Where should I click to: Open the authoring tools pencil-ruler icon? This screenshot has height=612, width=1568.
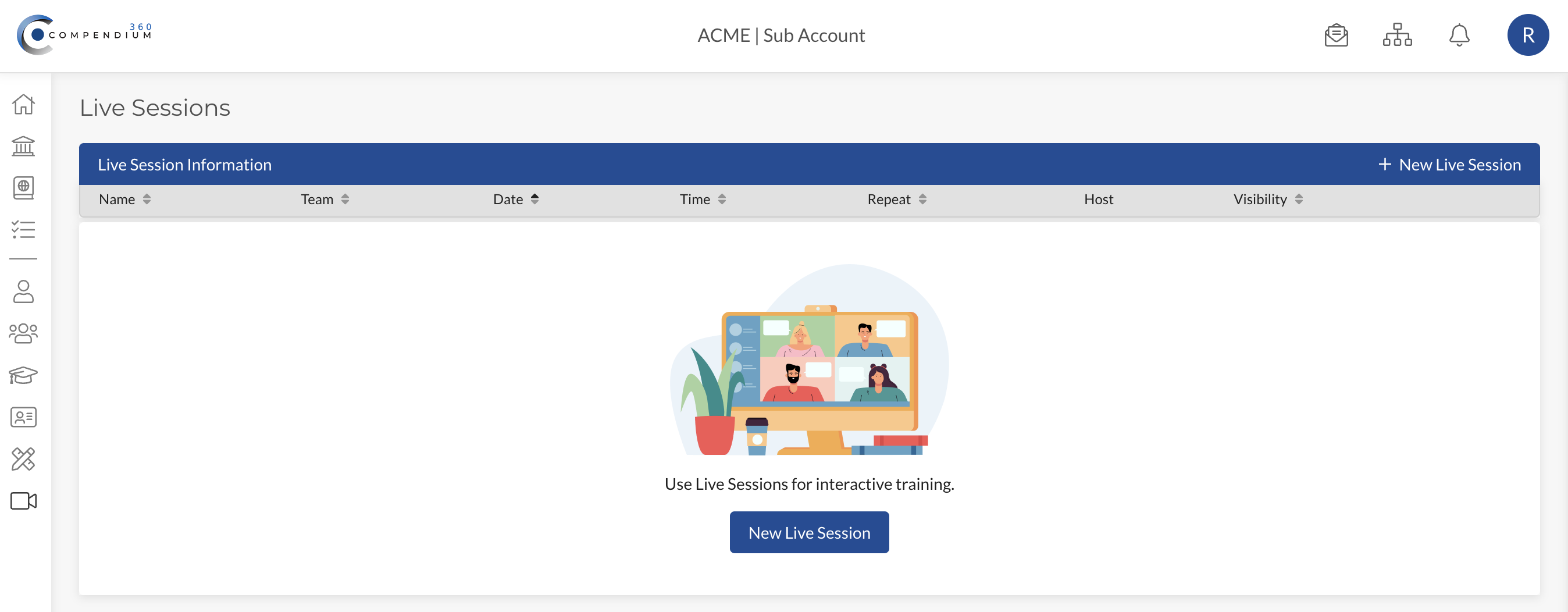tap(23, 459)
